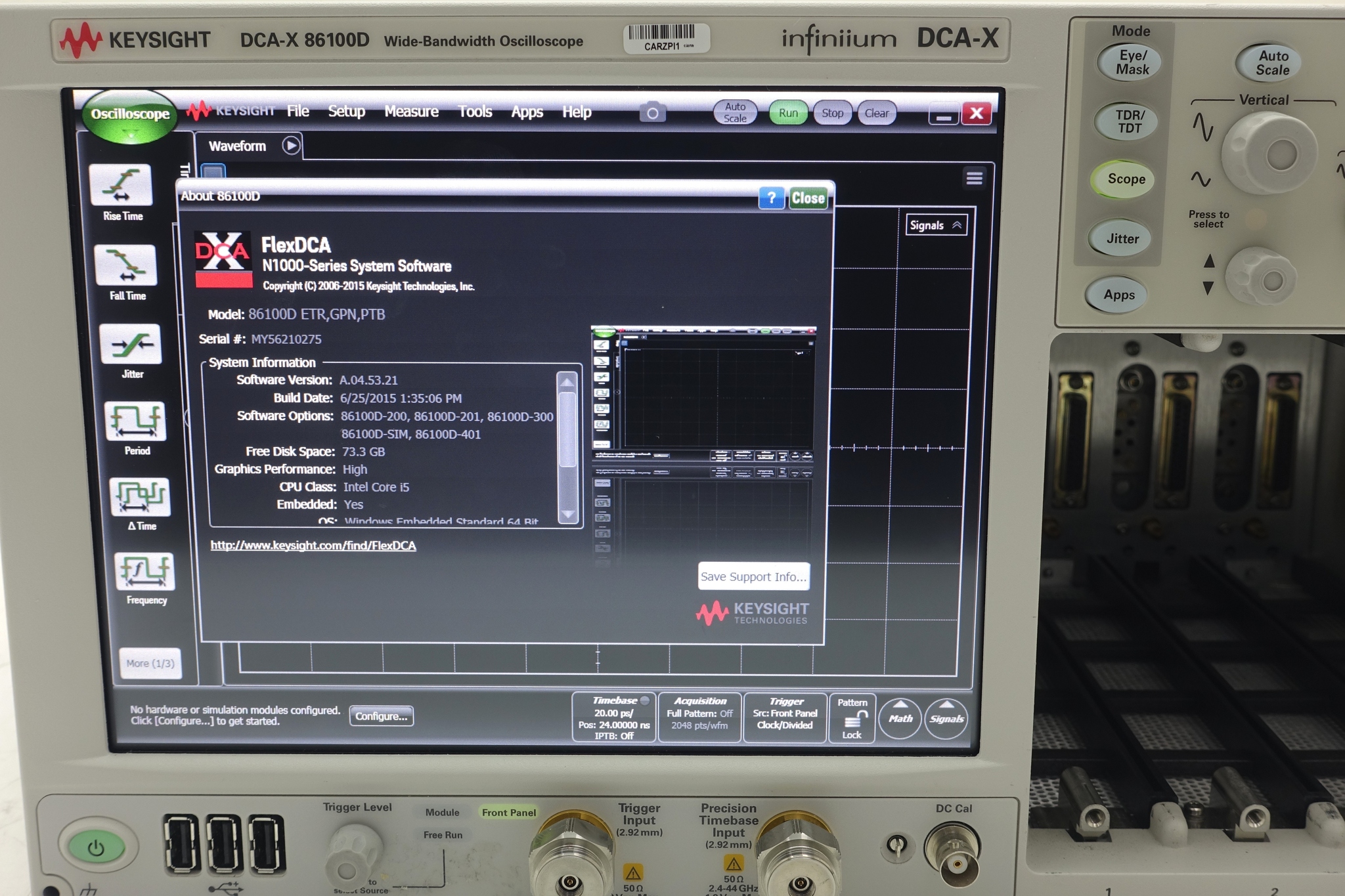
Task: Select the Fall Time measurement icon
Action: click(x=127, y=265)
